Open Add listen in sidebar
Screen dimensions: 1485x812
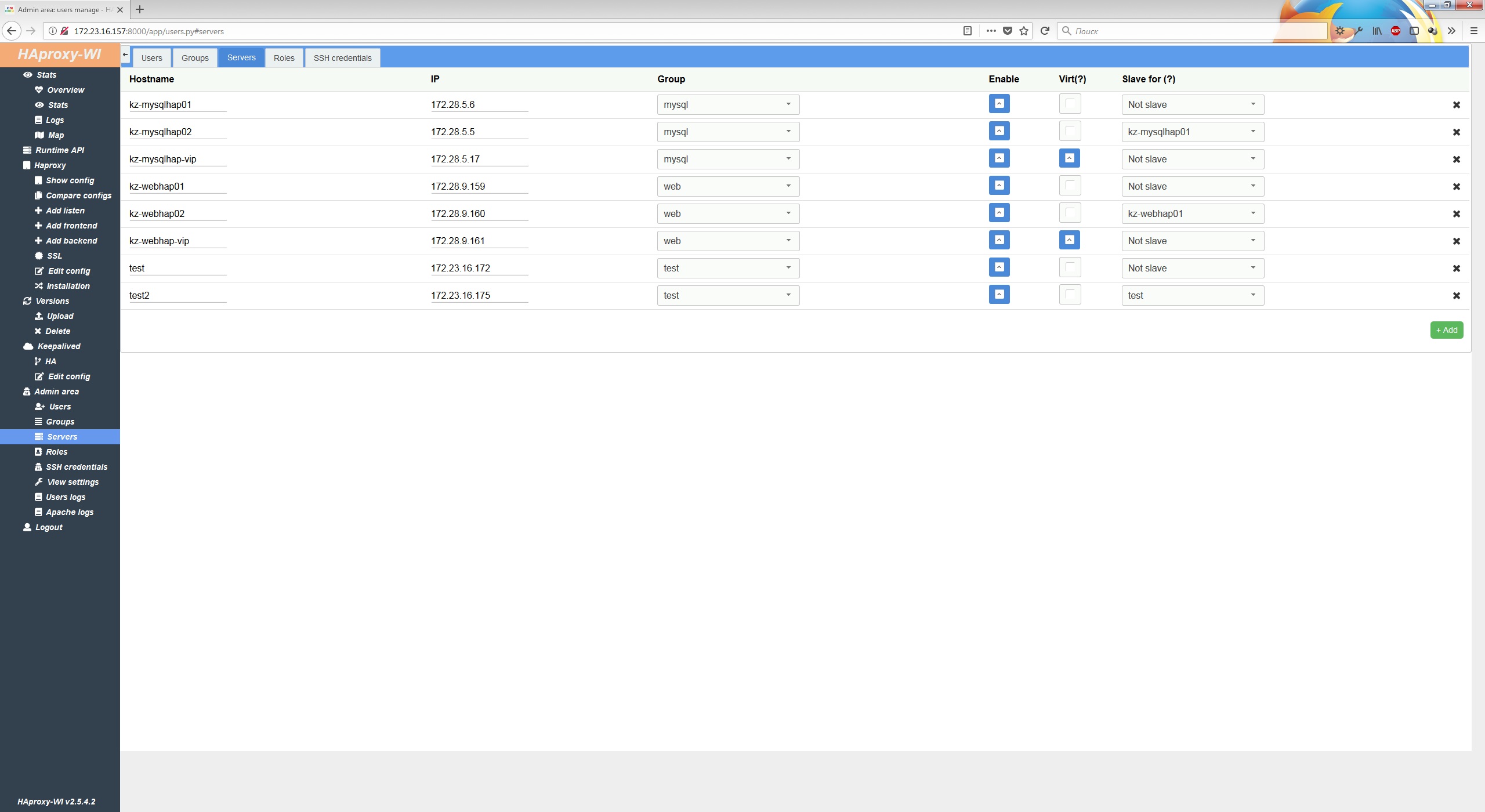coord(65,211)
